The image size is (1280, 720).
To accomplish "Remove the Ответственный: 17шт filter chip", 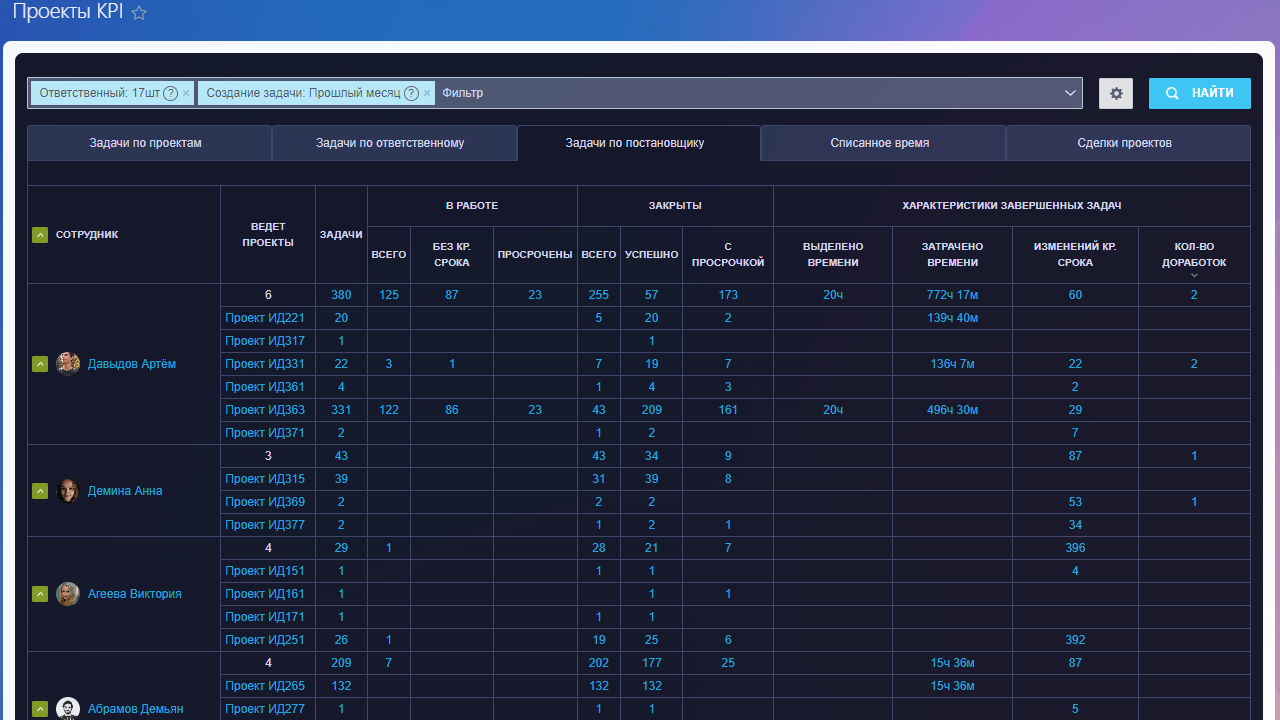I will coord(186,93).
